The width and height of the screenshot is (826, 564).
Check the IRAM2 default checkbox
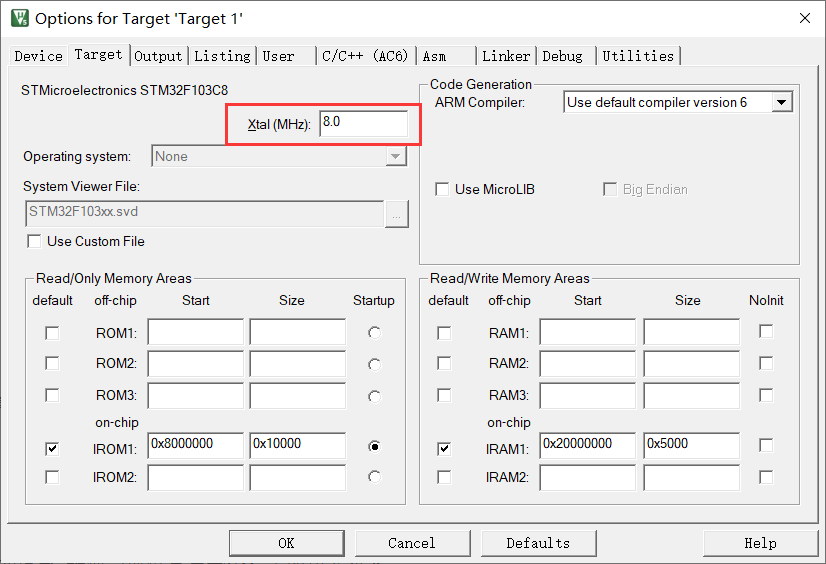pyautogui.click(x=444, y=477)
